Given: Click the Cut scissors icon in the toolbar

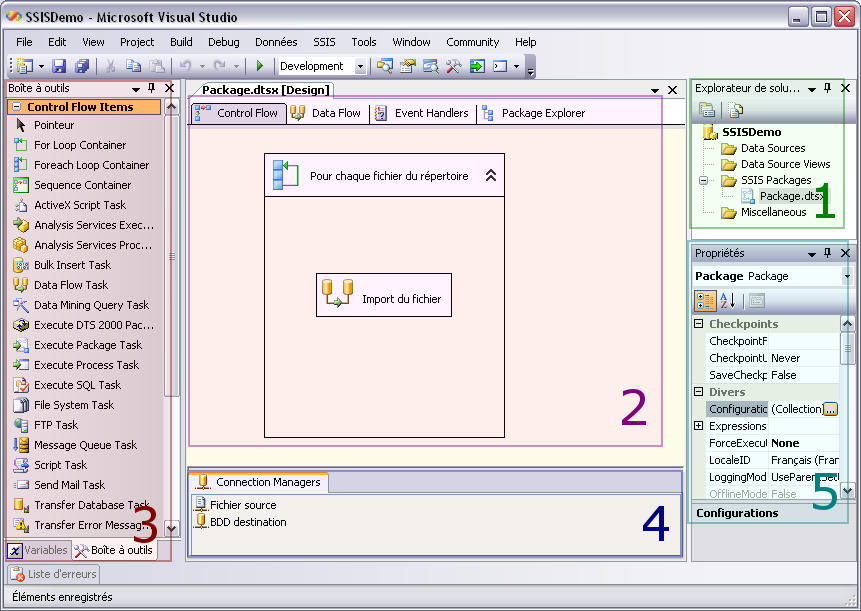Looking at the screenshot, I should pyautogui.click(x=110, y=66).
